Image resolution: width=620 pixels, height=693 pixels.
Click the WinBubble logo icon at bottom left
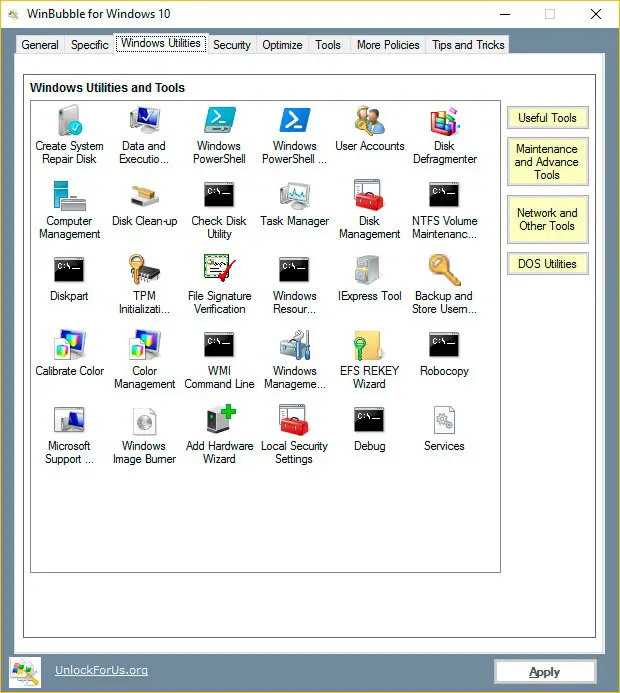coord(25,672)
